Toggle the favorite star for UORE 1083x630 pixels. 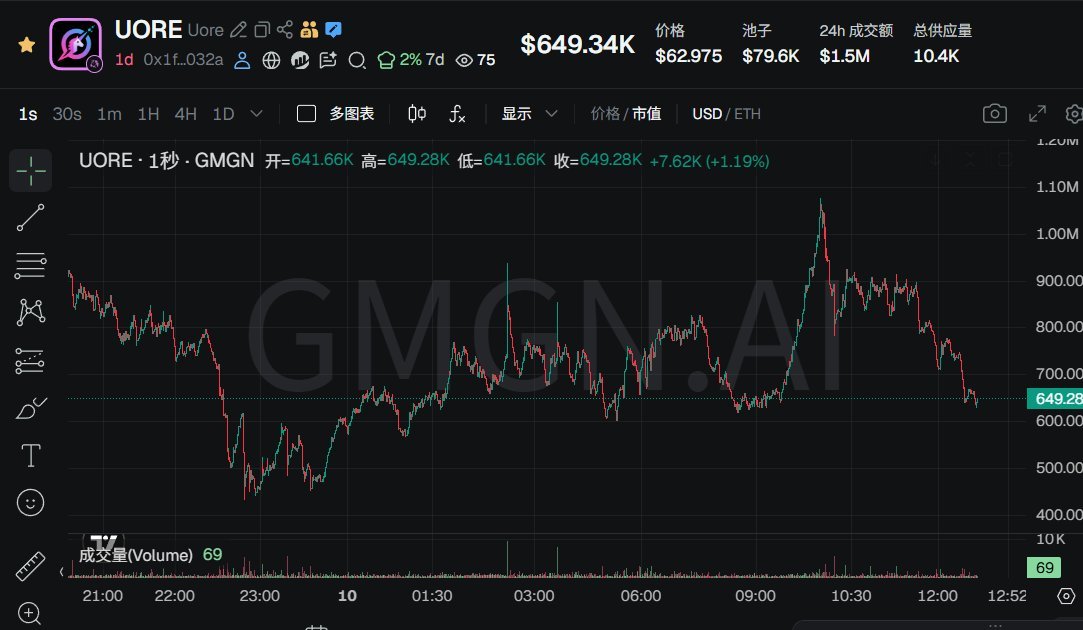click(x=27, y=45)
